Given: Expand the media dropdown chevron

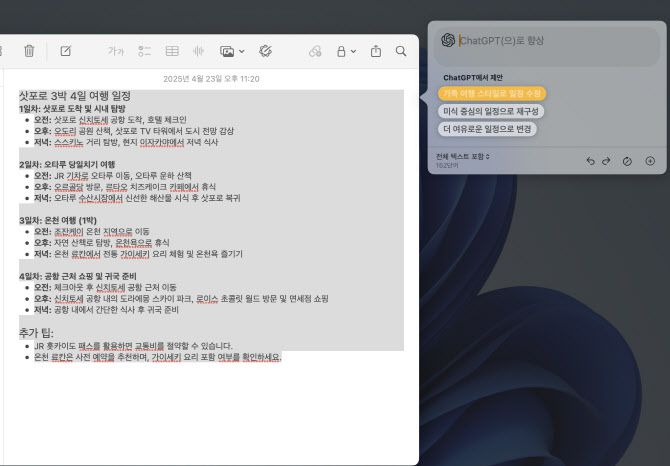Looking at the screenshot, I should coord(241,51).
